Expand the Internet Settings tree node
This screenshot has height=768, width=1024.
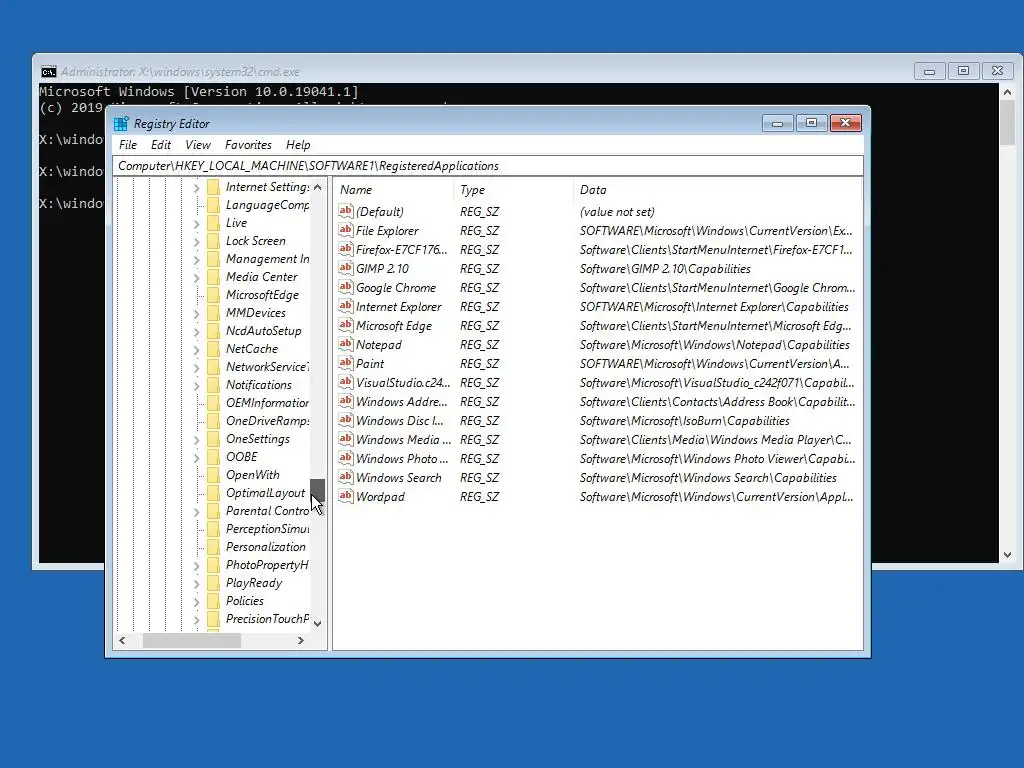tap(197, 188)
